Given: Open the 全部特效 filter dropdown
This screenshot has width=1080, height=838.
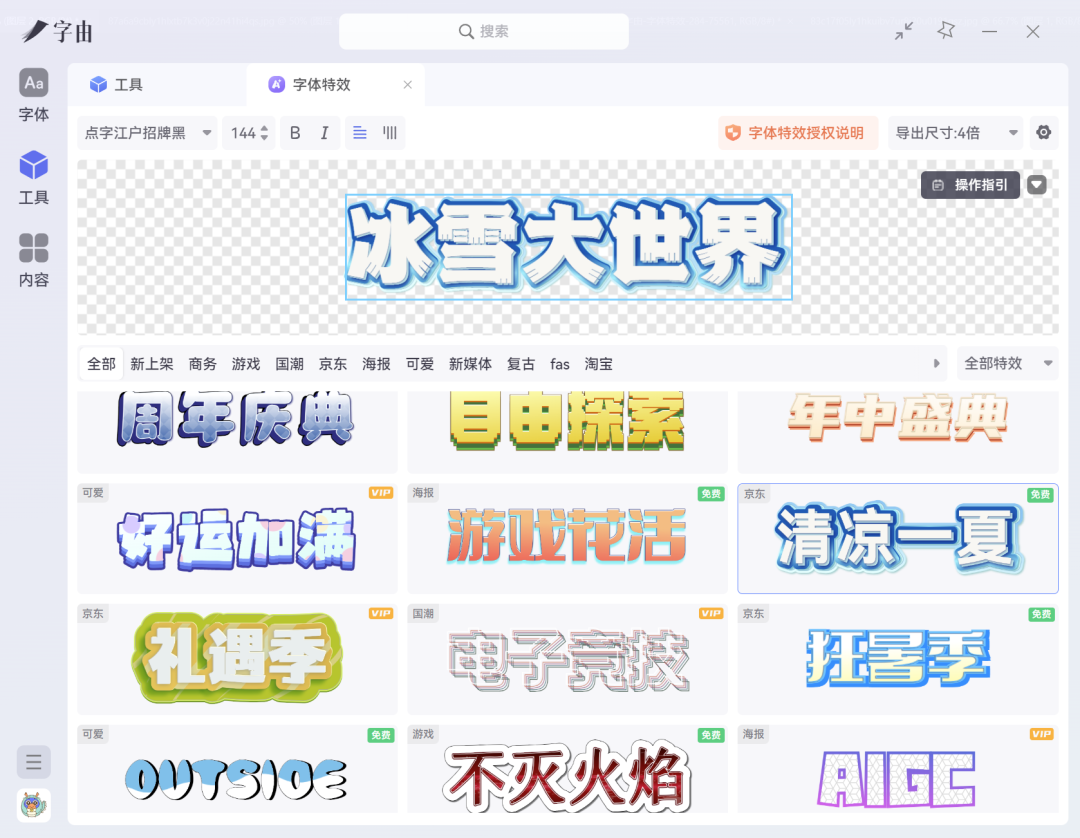Looking at the screenshot, I should click(1007, 364).
